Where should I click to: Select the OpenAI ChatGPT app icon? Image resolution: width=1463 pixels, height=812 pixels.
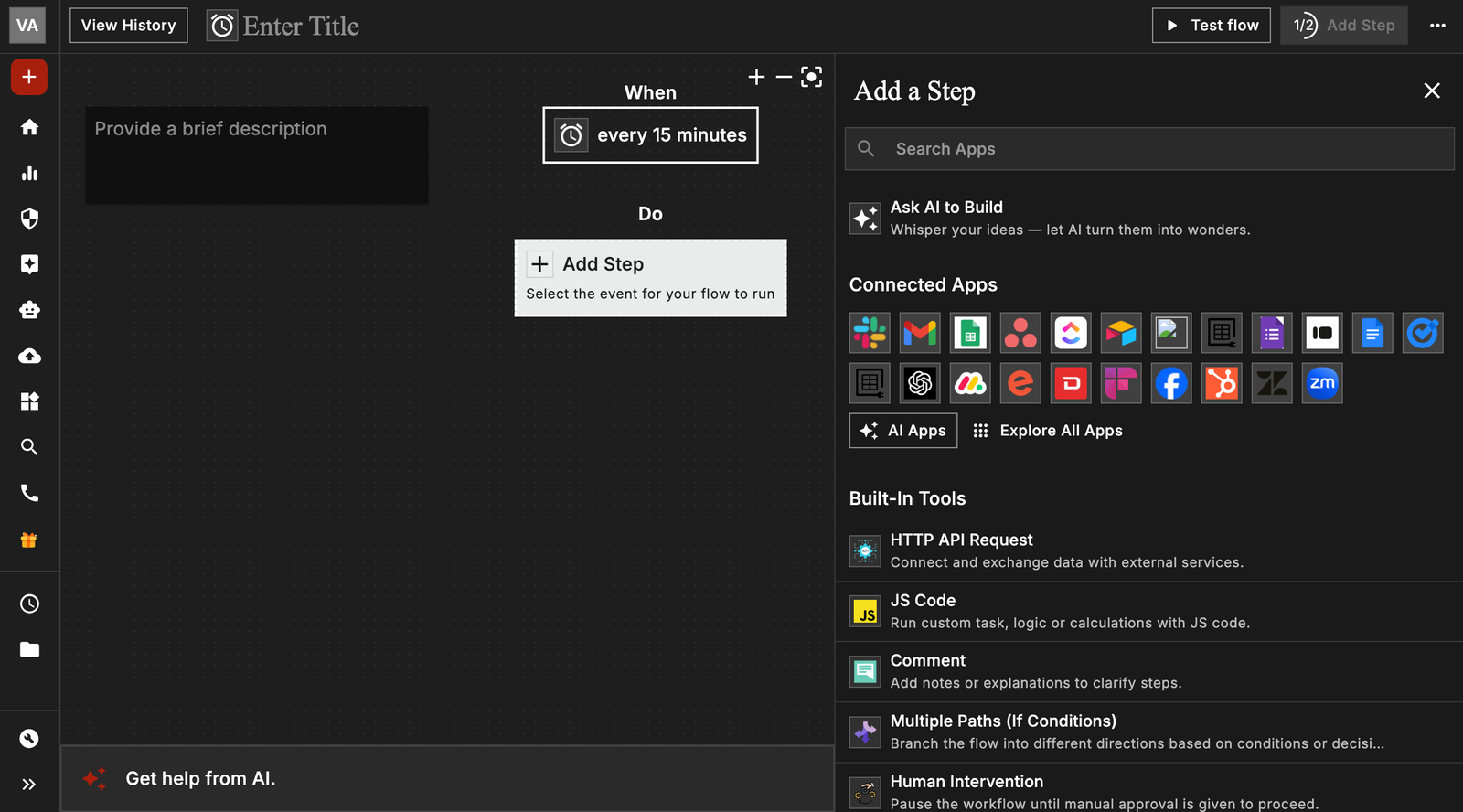(920, 383)
